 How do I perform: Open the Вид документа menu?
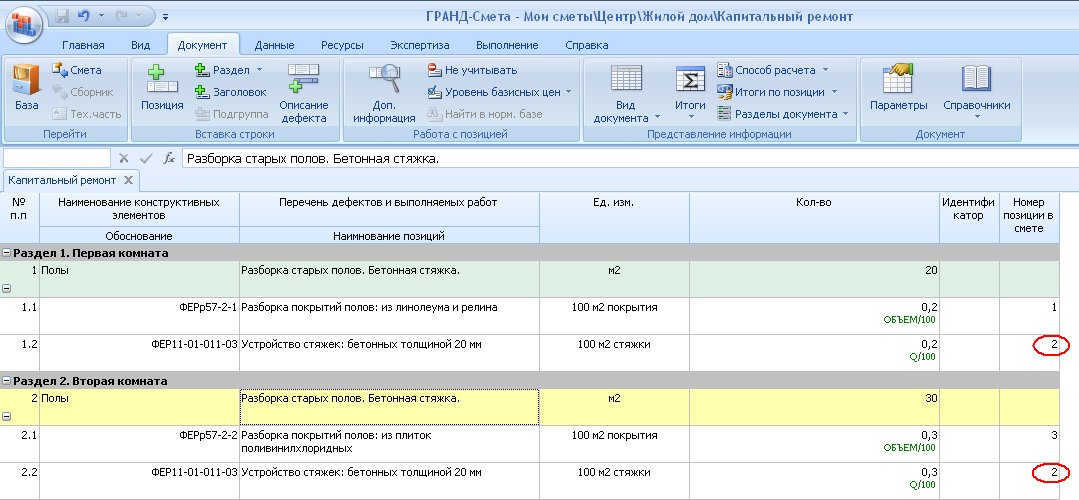(x=626, y=93)
